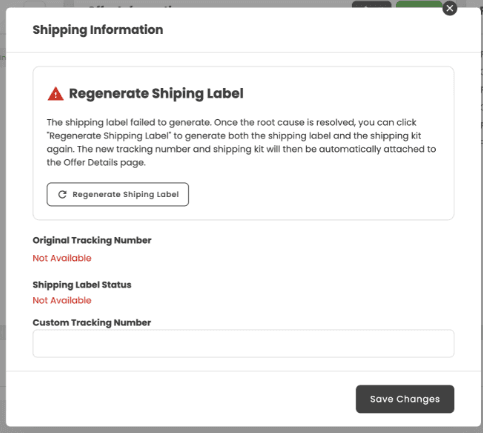Click the Regenerate Shiping Label button

[118, 194]
